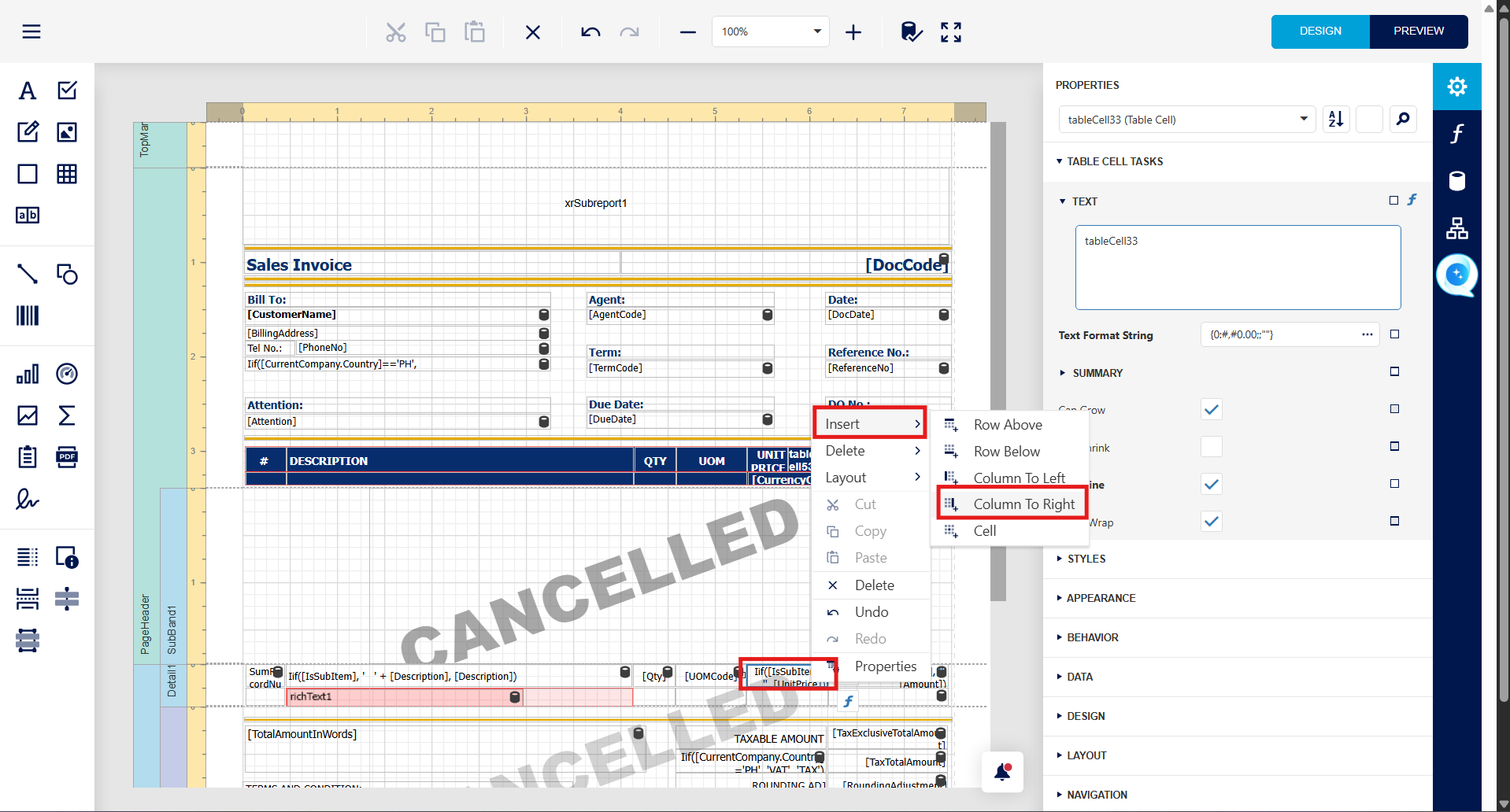Select the PDF Signature tool in the toolbox

point(28,499)
